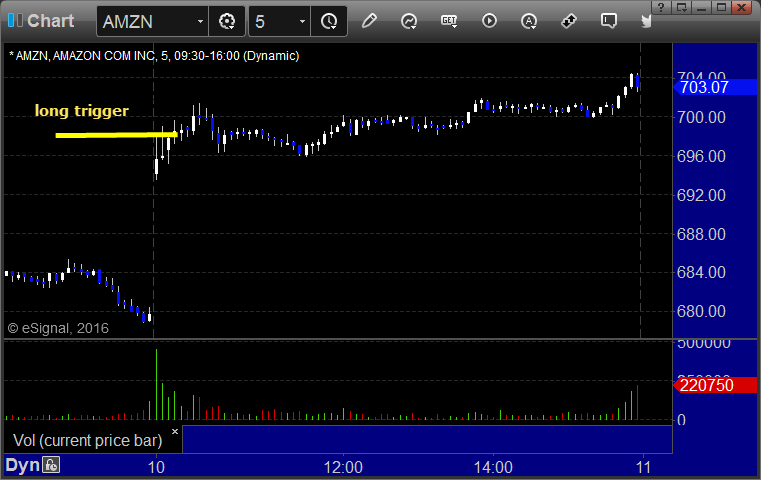Image resolution: width=761 pixels, height=480 pixels.
Task: Open the time template clock icon
Action: point(329,22)
